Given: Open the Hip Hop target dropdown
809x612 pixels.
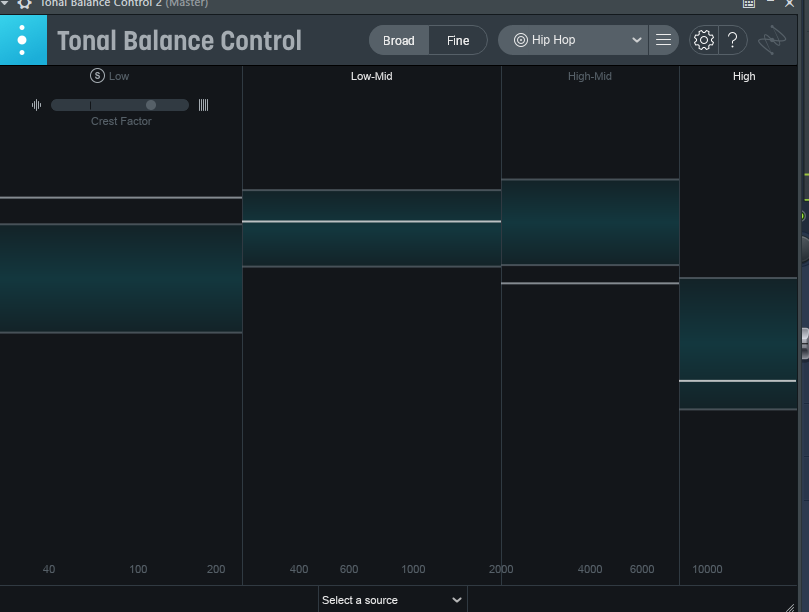Looking at the screenshot, I should coord(574,40).
